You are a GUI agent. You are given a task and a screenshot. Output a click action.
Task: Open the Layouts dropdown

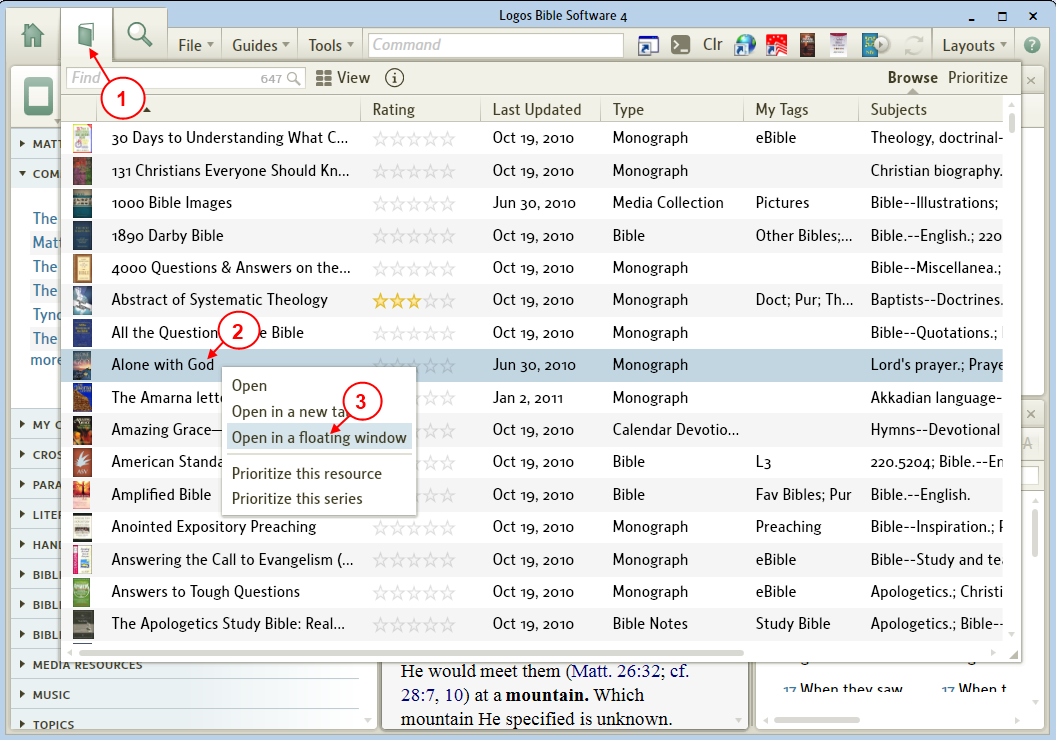point(974,45)
